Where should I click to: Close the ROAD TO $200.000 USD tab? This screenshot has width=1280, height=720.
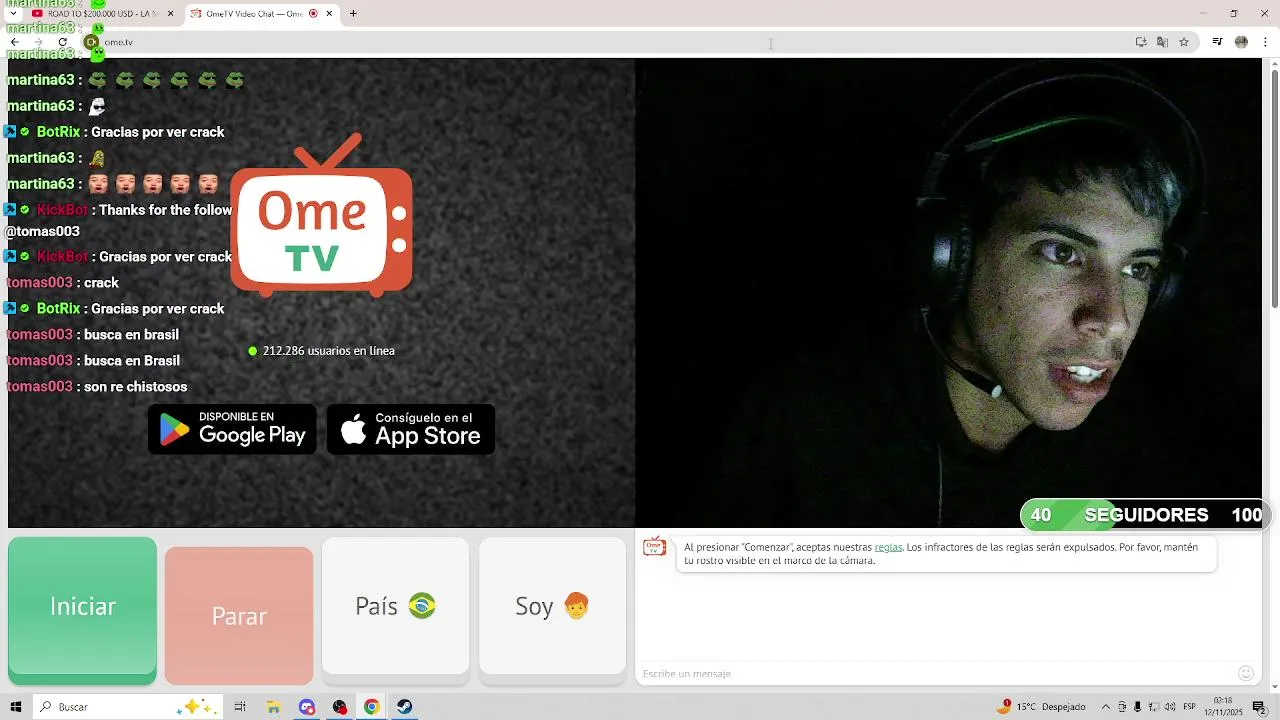click(170, 14)
